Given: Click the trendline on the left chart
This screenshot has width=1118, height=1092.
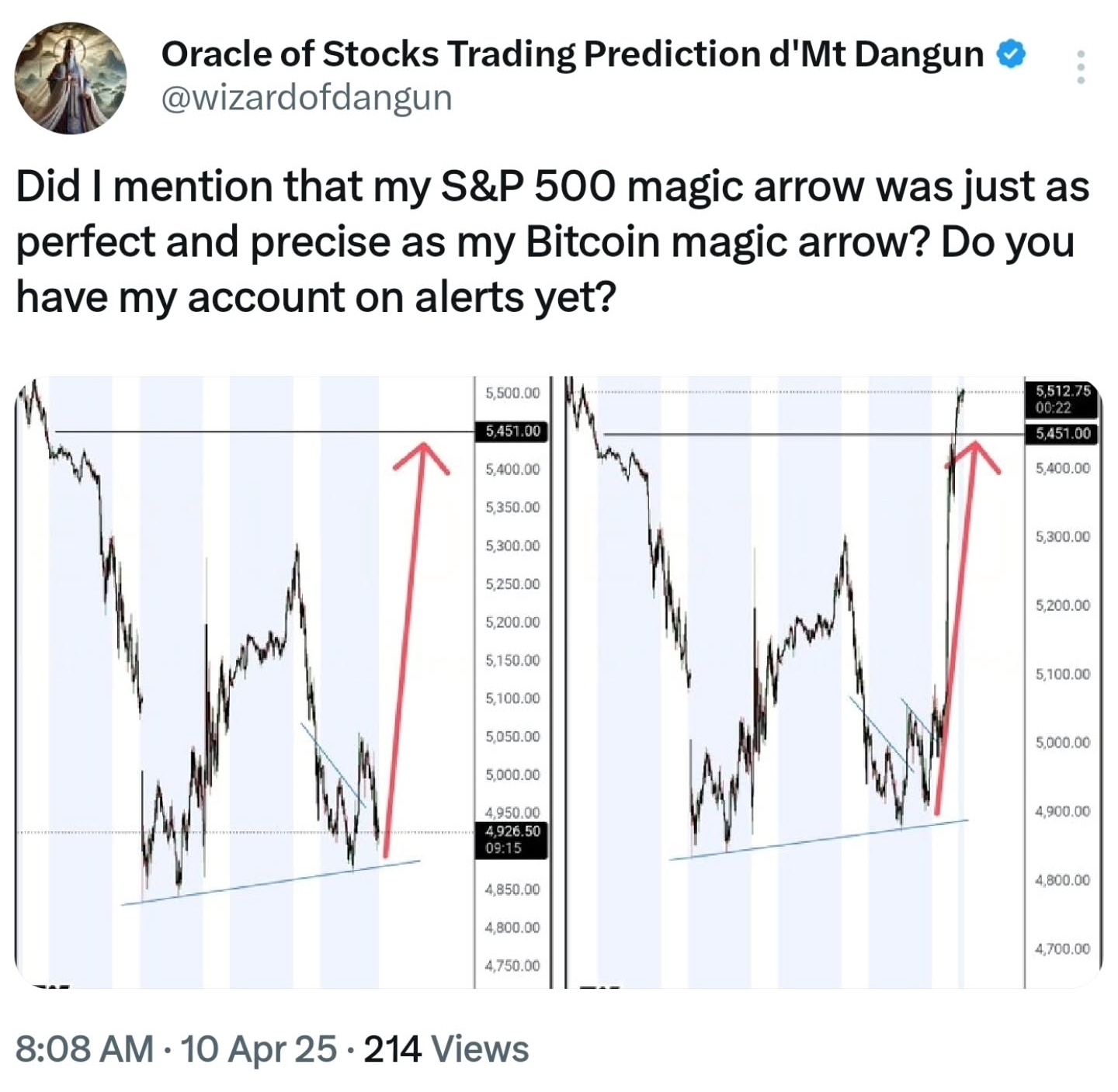Looking at the screenshot, I should (272, 885).
